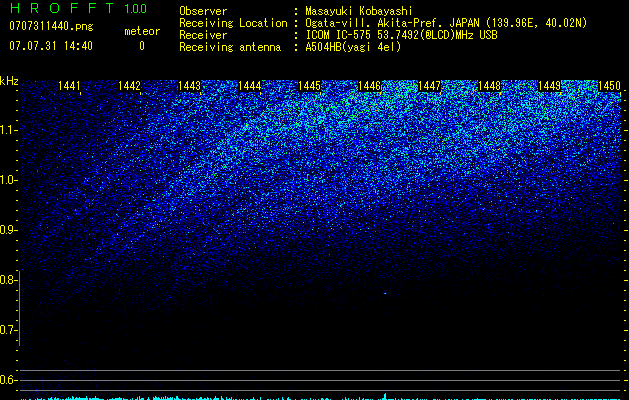Screen dimensions: 629x400
Task: Click the 1.1 kHz axis label
Action: point(8,130)
